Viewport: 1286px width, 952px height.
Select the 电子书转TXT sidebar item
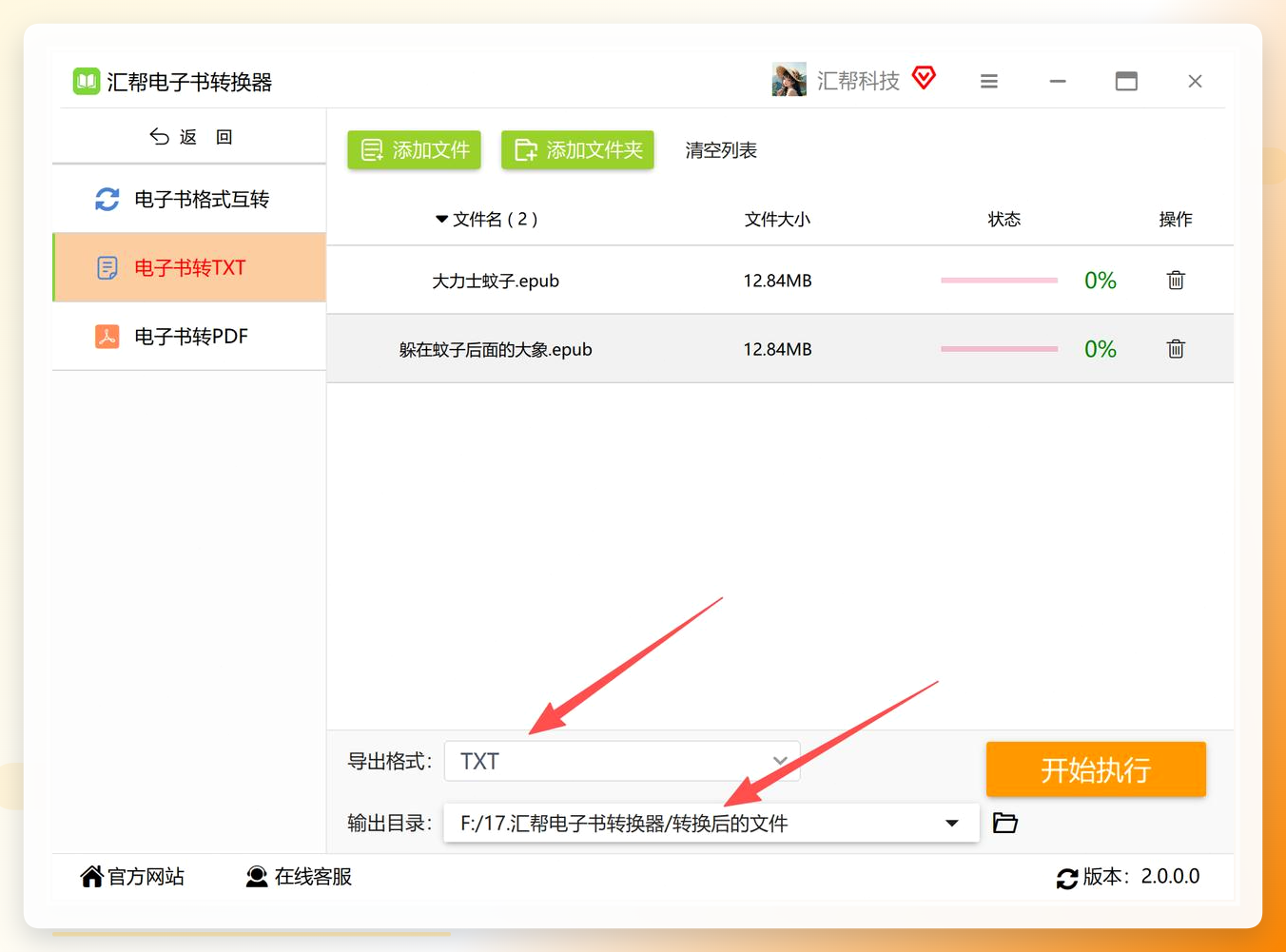(x=189, y=268)
